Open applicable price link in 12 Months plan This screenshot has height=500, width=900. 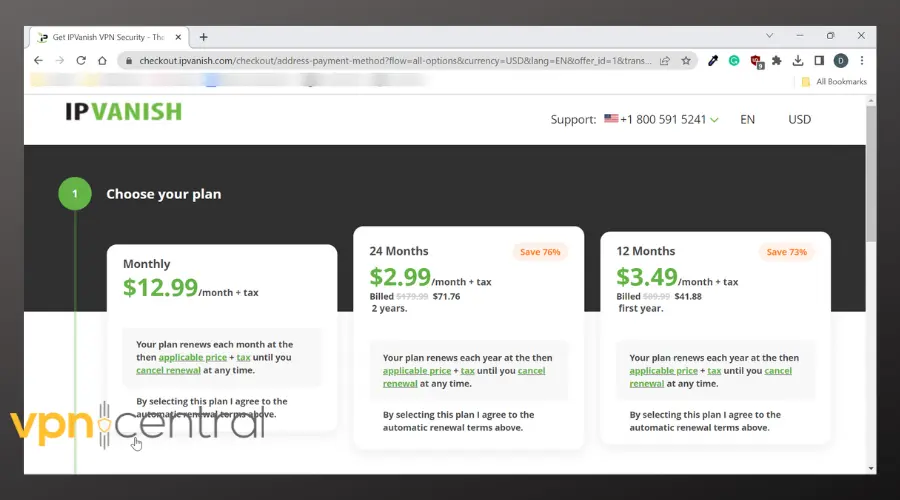[664, 371]
